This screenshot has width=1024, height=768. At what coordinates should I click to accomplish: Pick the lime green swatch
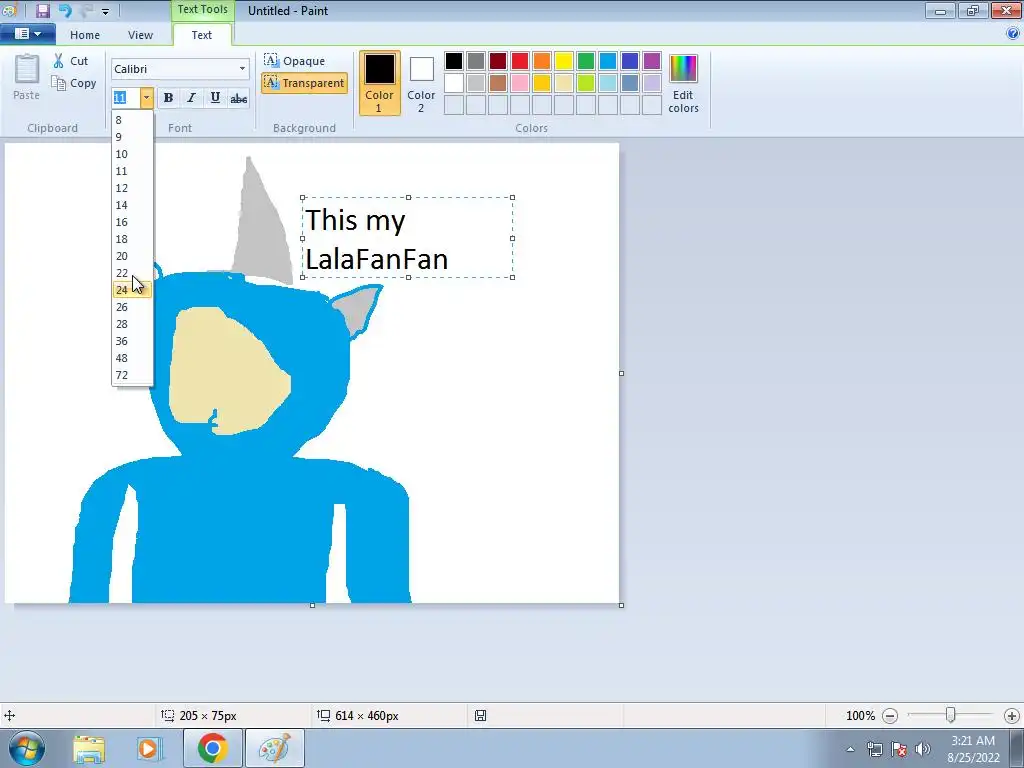tap(586, 83)
